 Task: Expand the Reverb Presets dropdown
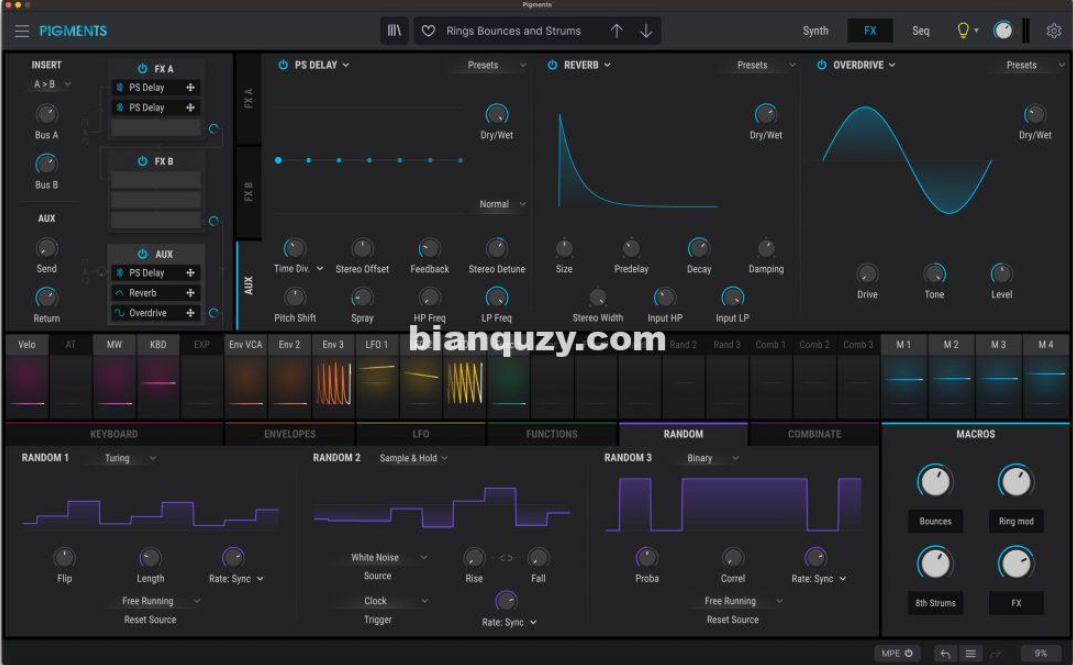(758, 65)
